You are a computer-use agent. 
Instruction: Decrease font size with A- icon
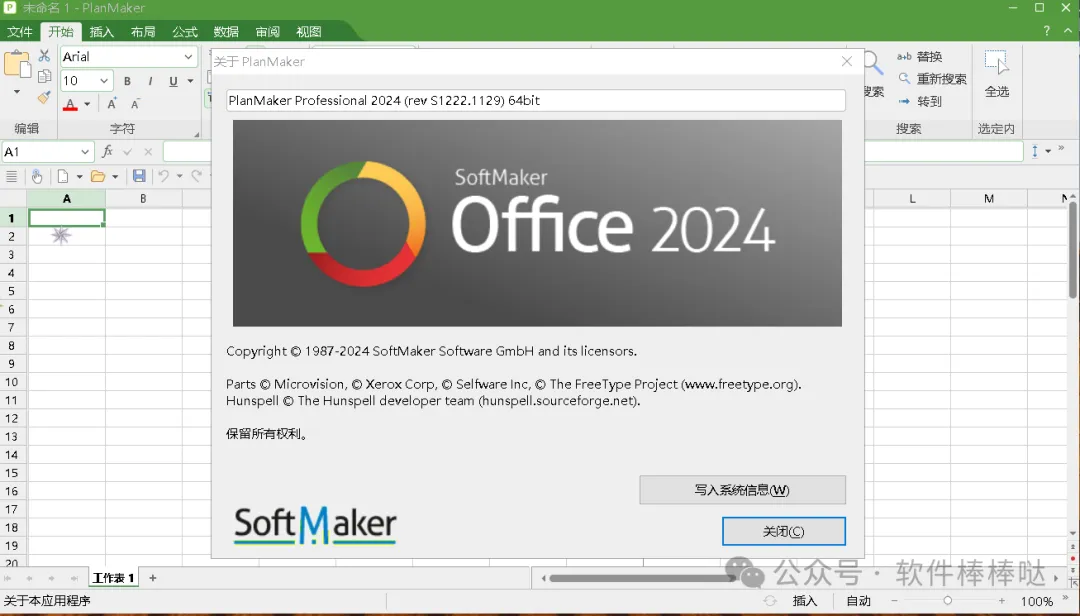(x=135, y=104)
